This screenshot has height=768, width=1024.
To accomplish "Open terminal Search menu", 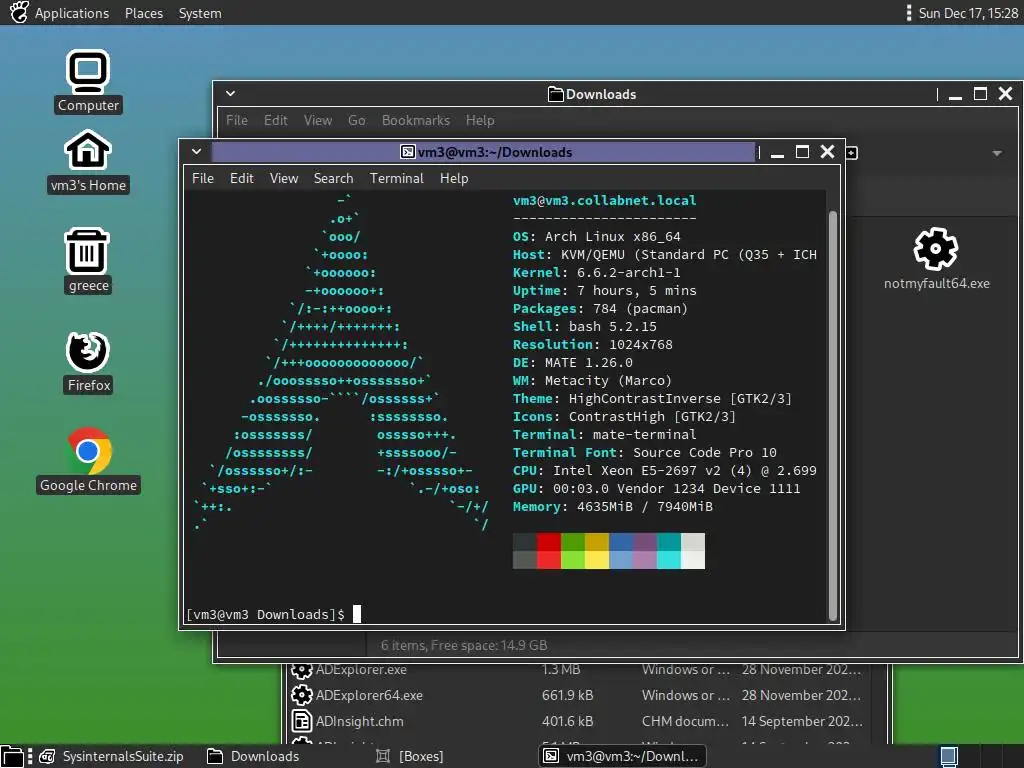I will [333, 178].
